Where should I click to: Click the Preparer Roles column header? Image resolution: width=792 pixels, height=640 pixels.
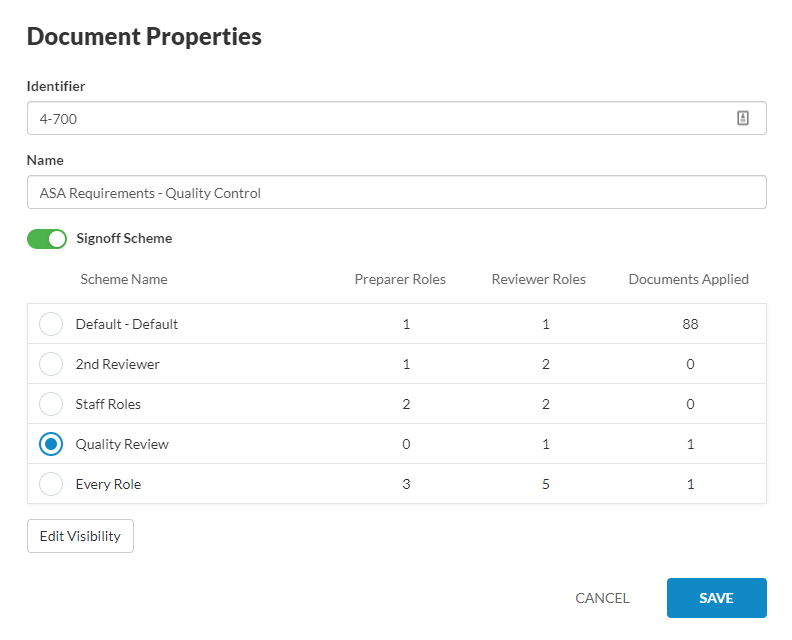click(400, 279)
